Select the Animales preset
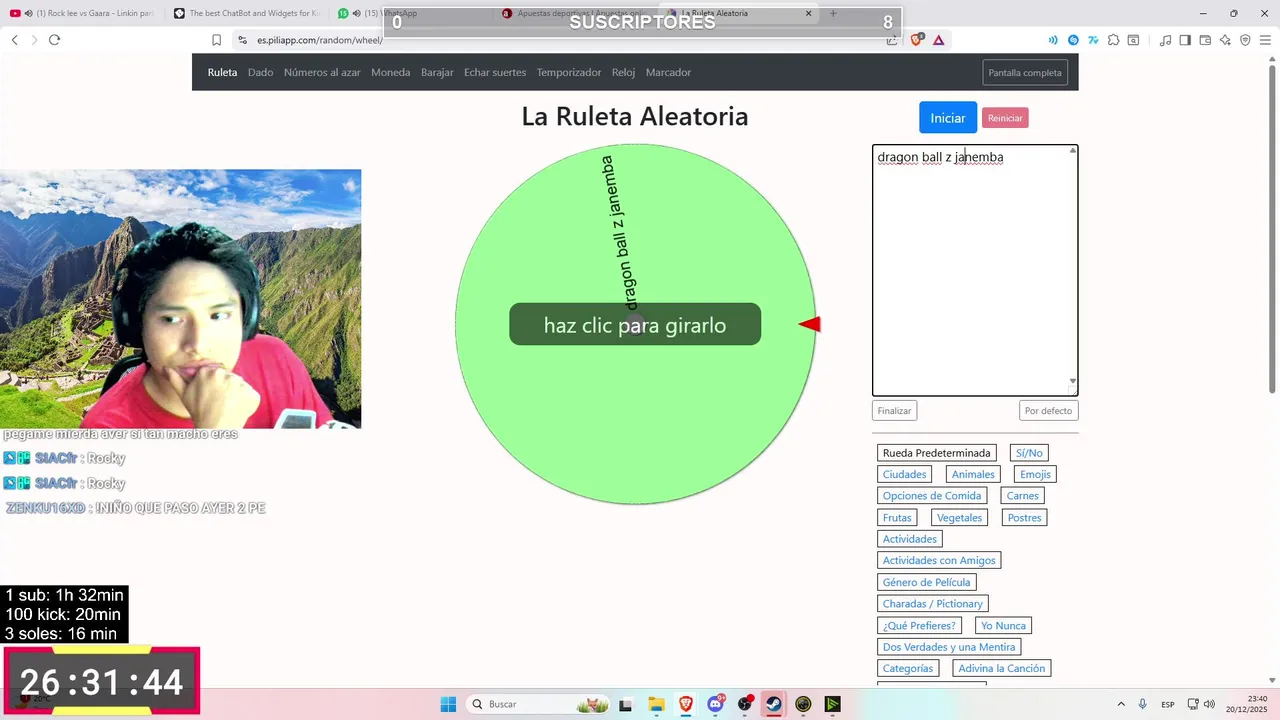Image resolution: width=1280 pixels, height=720 pixels. point(973,474)
